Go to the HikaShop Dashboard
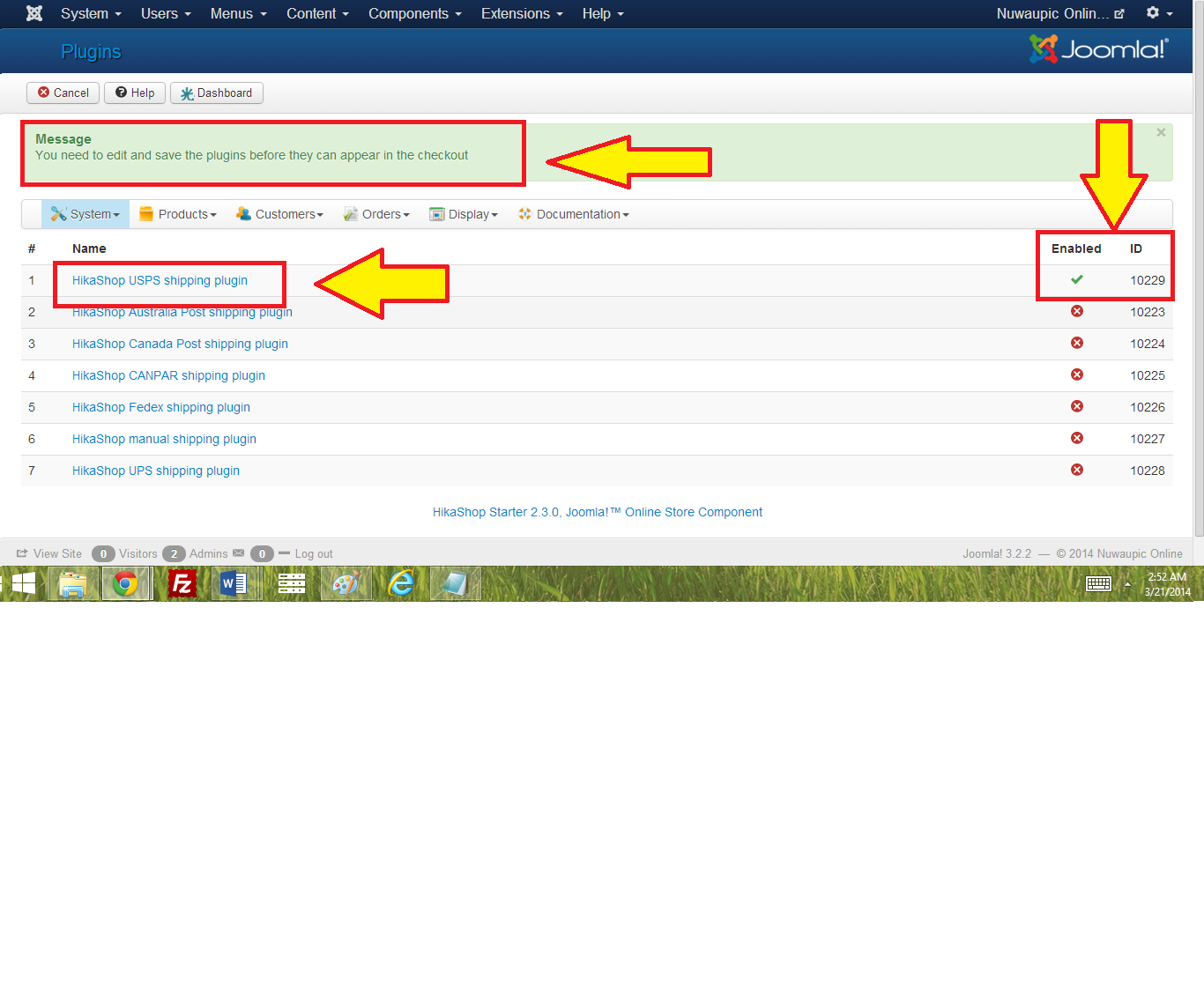Screen dimensions: 1204x1001 click(217, 93)
